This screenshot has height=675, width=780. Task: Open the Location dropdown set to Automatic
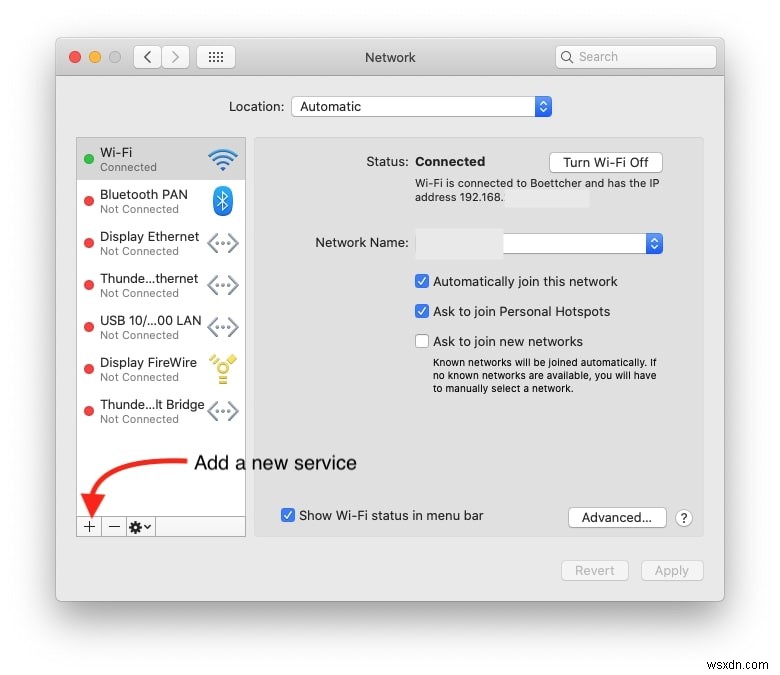tap(421, 106)
